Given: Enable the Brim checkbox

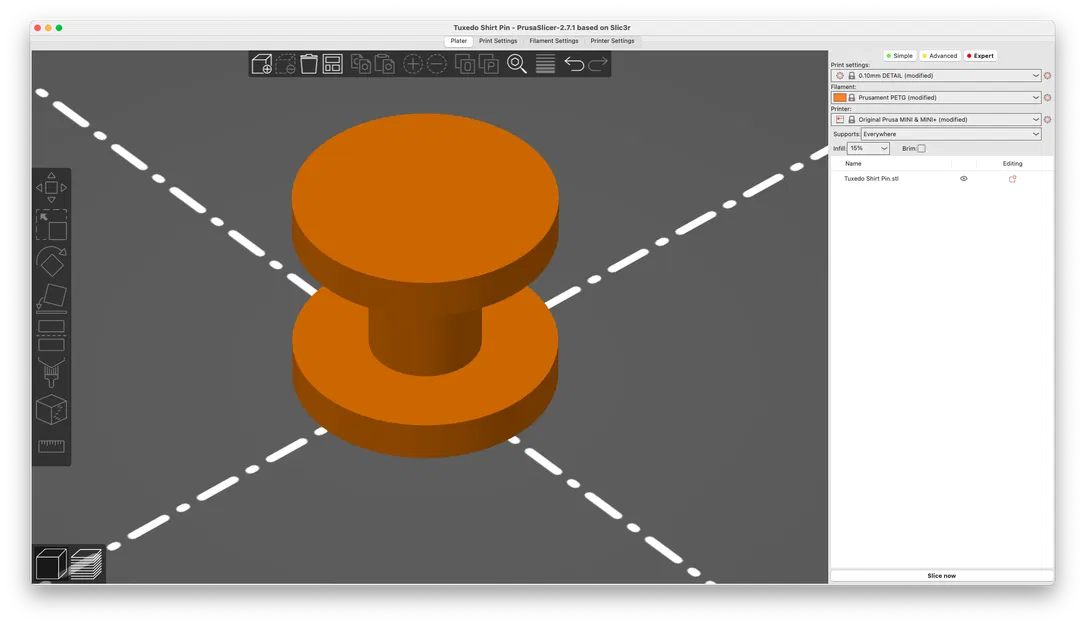Looking at the screenshot, I should tap(921, 148).
